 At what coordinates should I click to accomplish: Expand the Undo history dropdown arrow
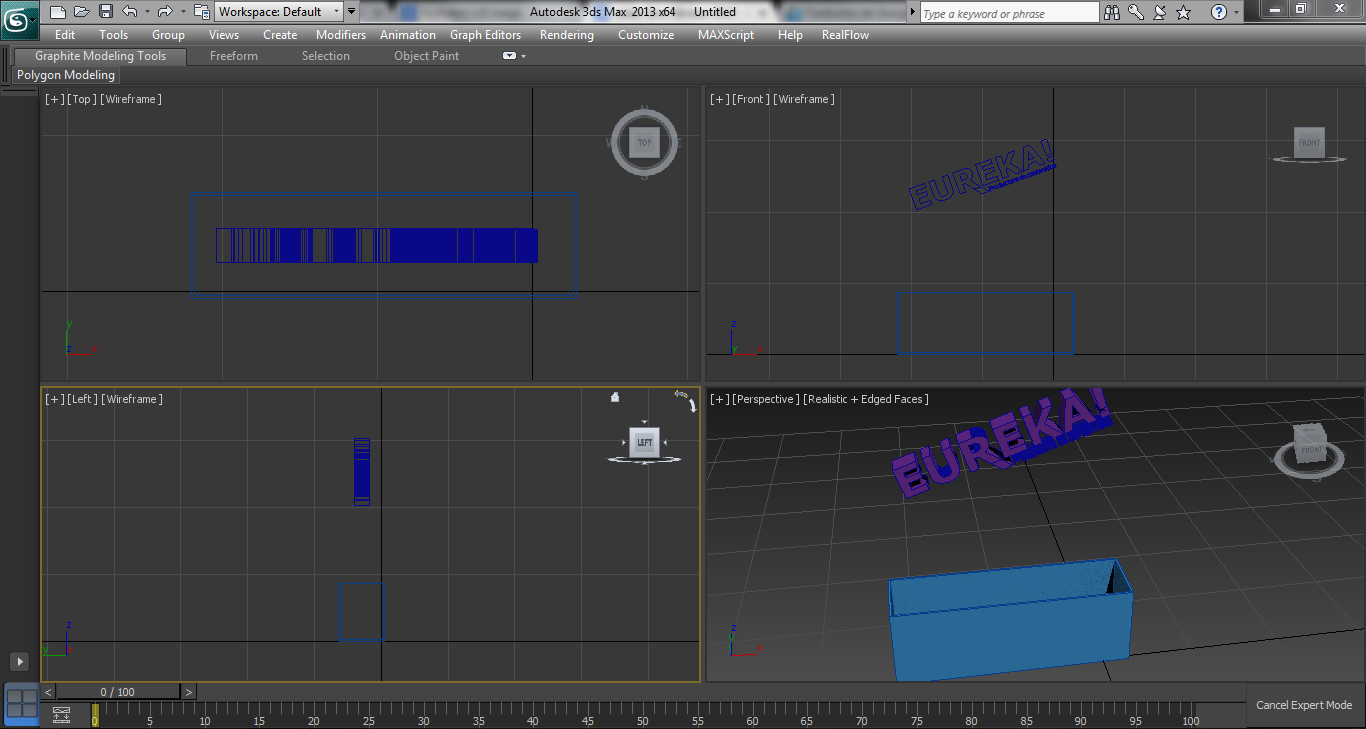tap(147, 12)
